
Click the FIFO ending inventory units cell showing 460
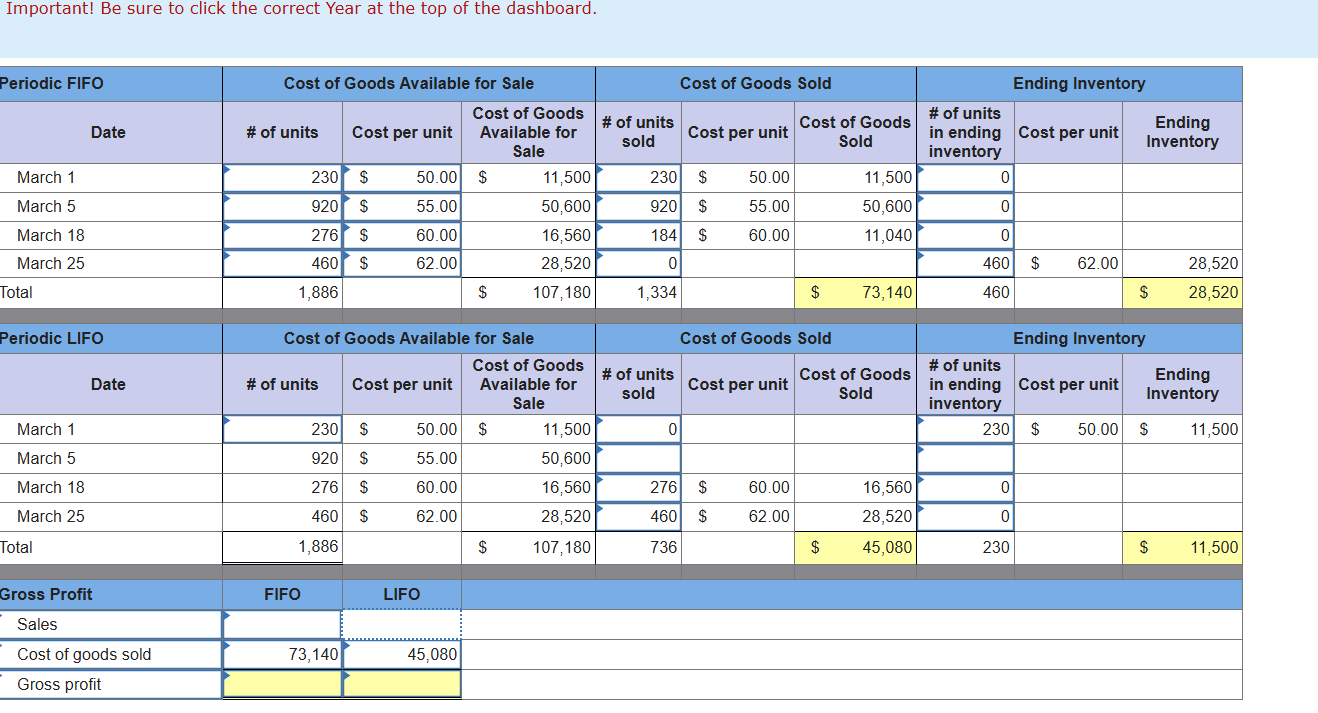[x=964, y=263]
